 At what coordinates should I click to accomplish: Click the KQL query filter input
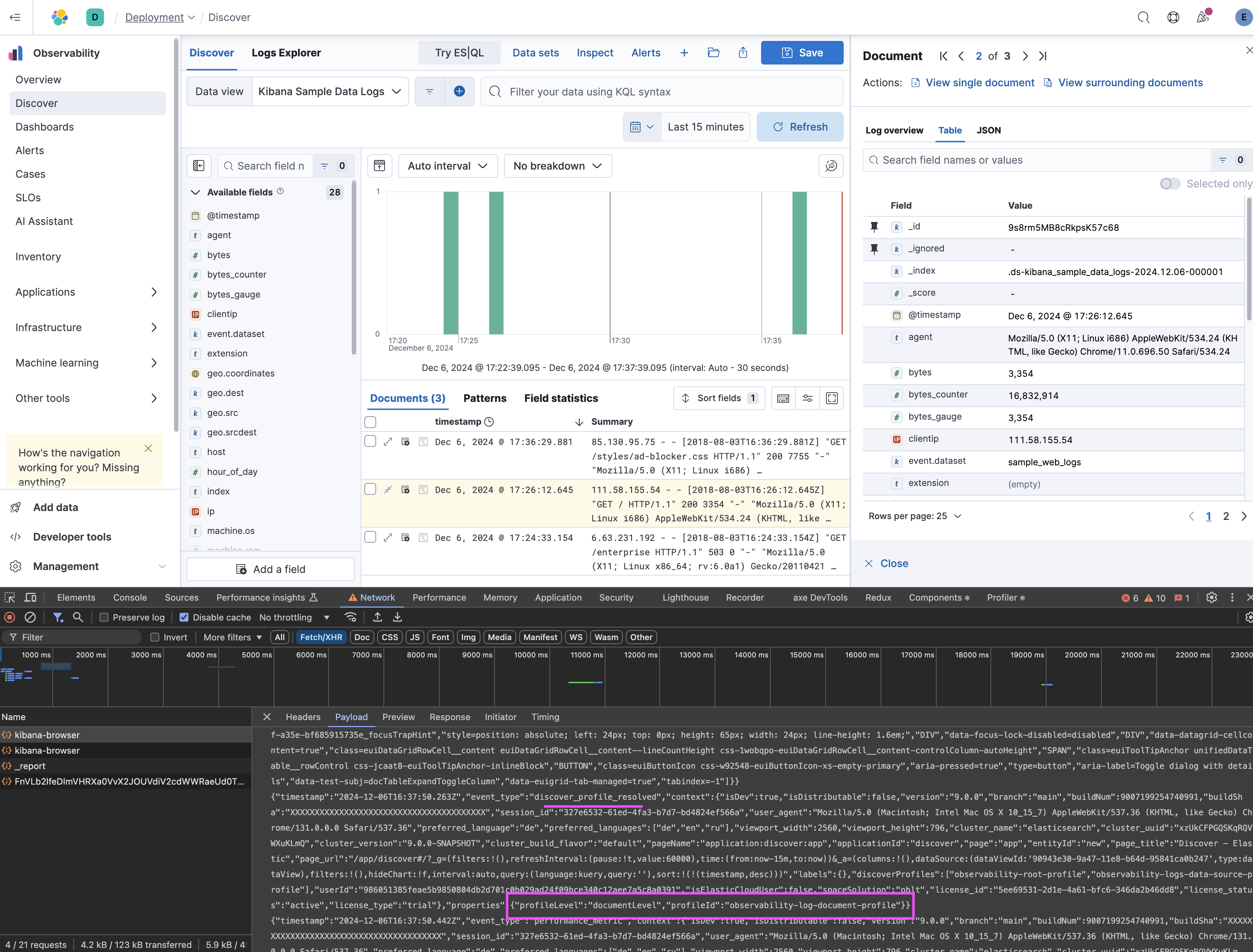[x=662, y=91]
